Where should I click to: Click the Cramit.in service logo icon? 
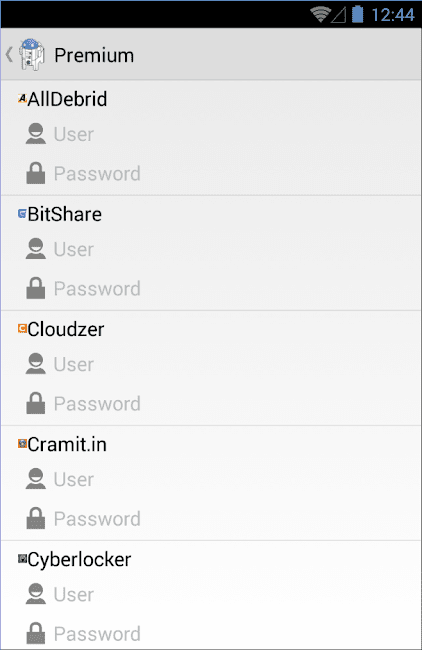(22, 444)
